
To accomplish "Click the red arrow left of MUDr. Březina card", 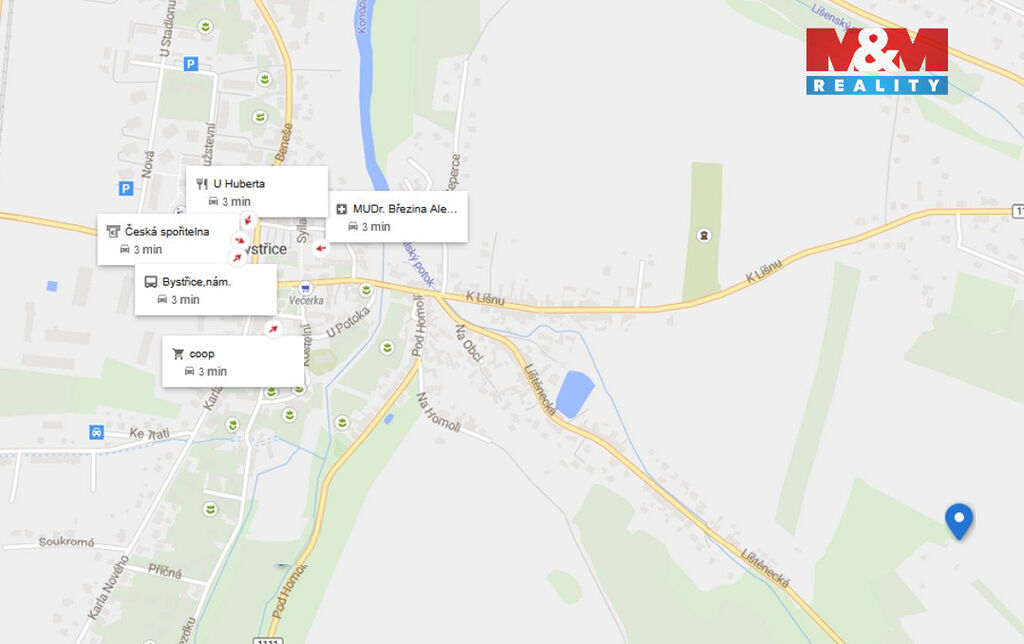I will (x=319, y=248).
